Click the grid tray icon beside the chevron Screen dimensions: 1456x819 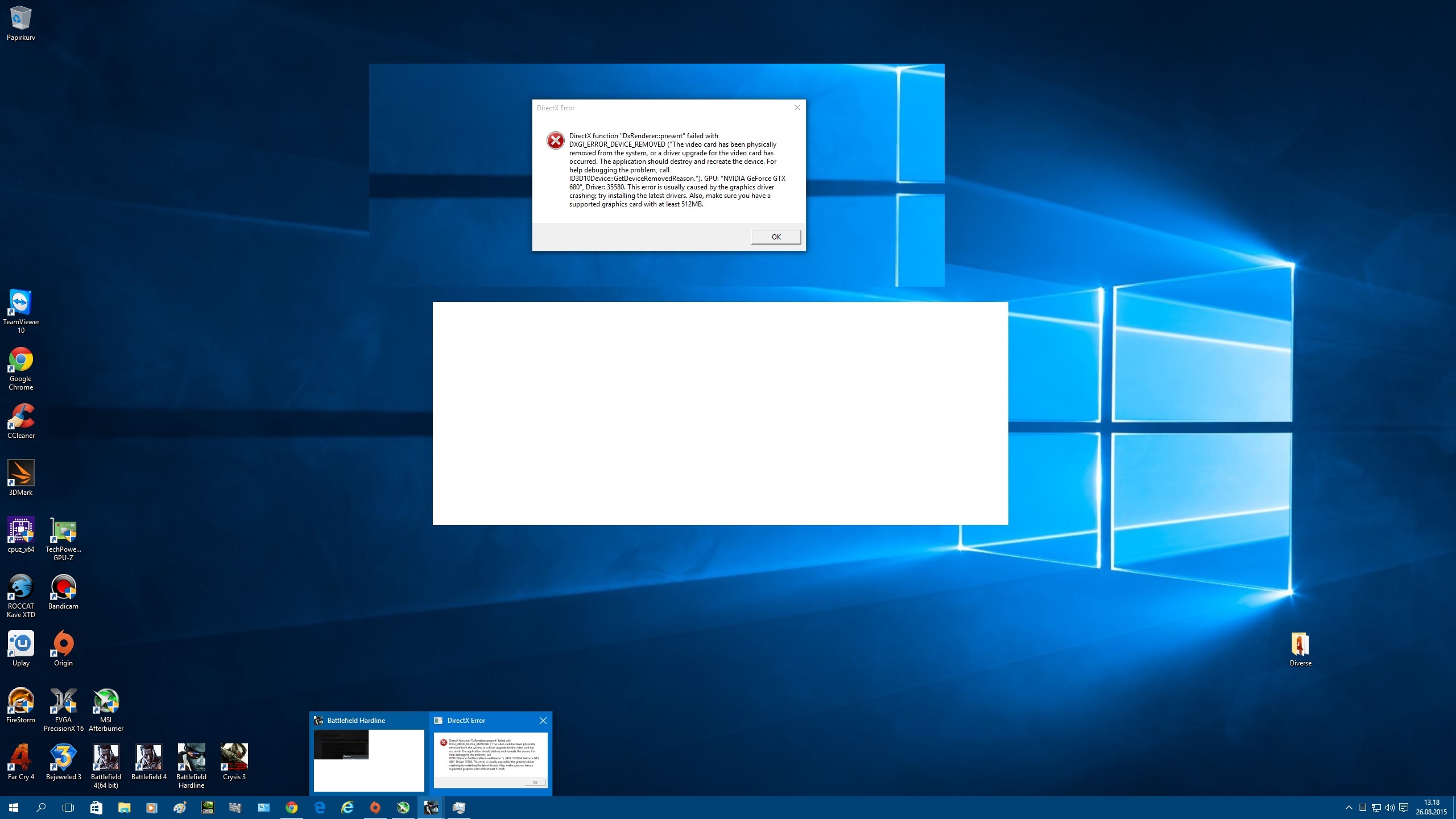[1363, 808]
